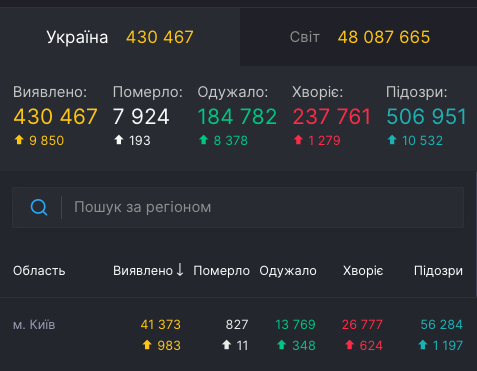This screenshot has width=477, height=371.
Task: Click the sort arrow next to Виявлено column
Action: tap(180, 270)
